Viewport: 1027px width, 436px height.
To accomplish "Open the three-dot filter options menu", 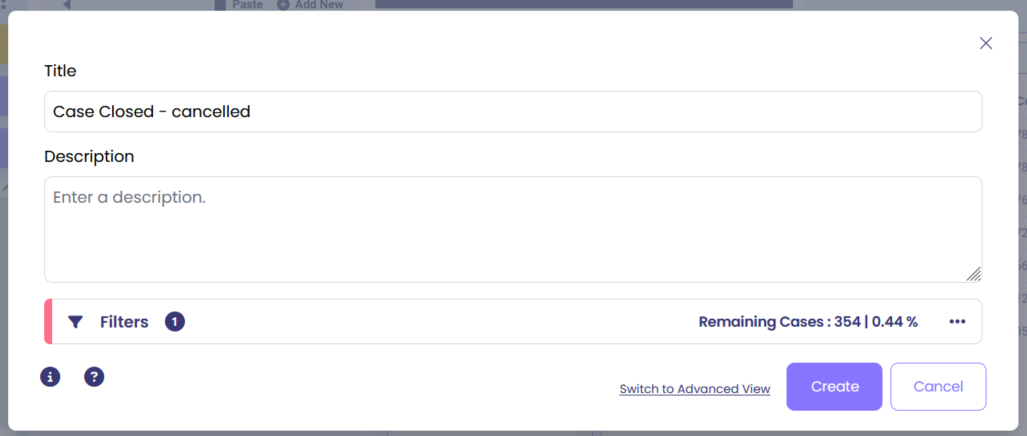I will [957, 322].
